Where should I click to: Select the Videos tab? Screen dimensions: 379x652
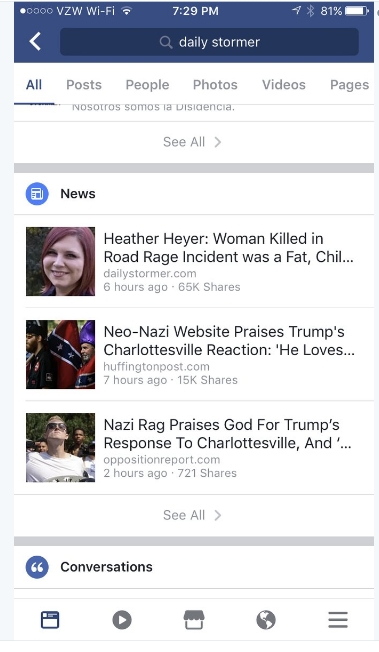click(284, 85)
